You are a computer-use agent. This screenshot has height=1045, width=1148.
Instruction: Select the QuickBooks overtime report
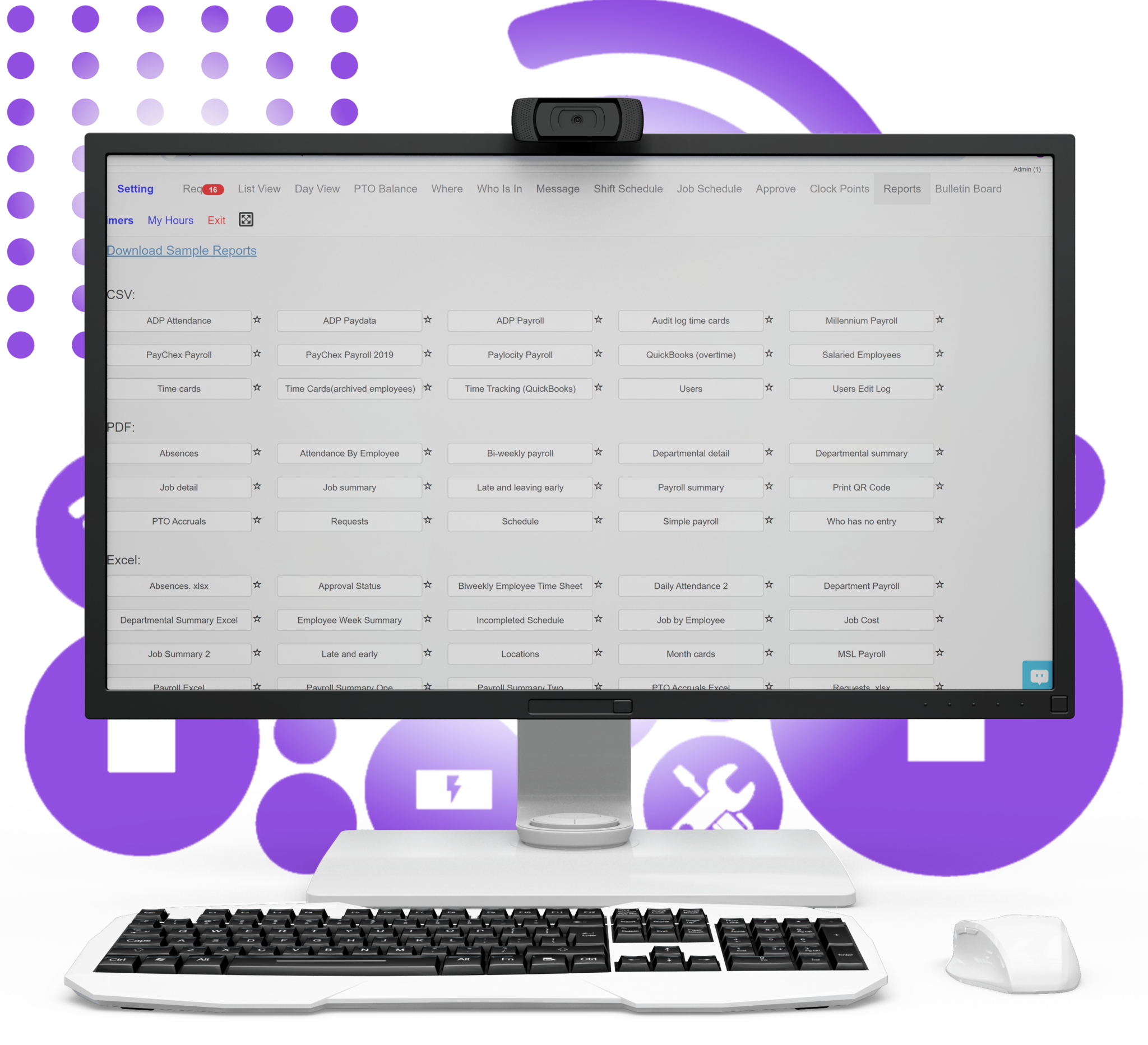pyautogui.click(x=690, y=354)
